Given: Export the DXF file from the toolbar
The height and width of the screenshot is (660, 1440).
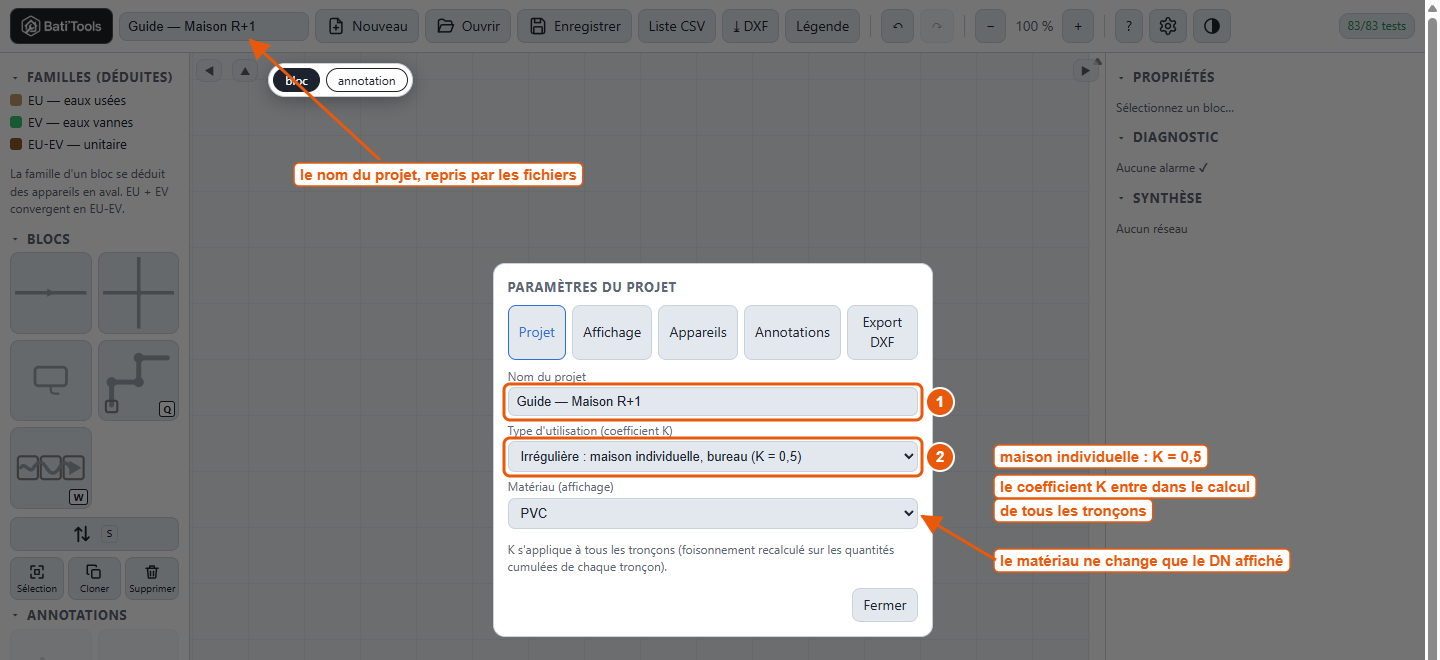Looking at the screenshot, I should click(750, 26).
